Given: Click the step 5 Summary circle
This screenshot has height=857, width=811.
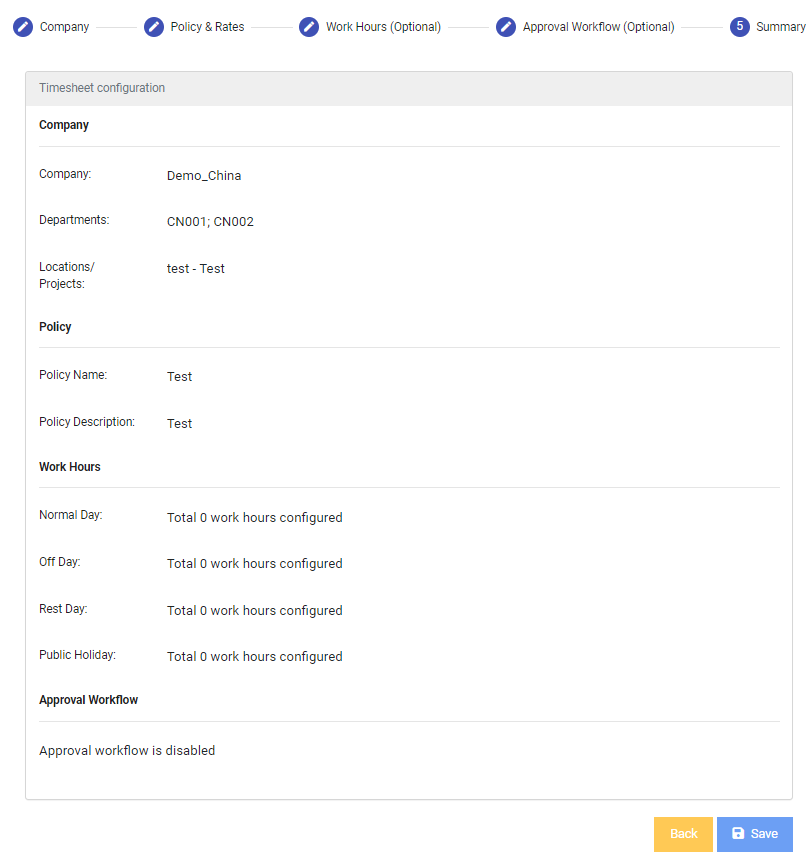Looking at the screenshot, I should click(739, 27).
